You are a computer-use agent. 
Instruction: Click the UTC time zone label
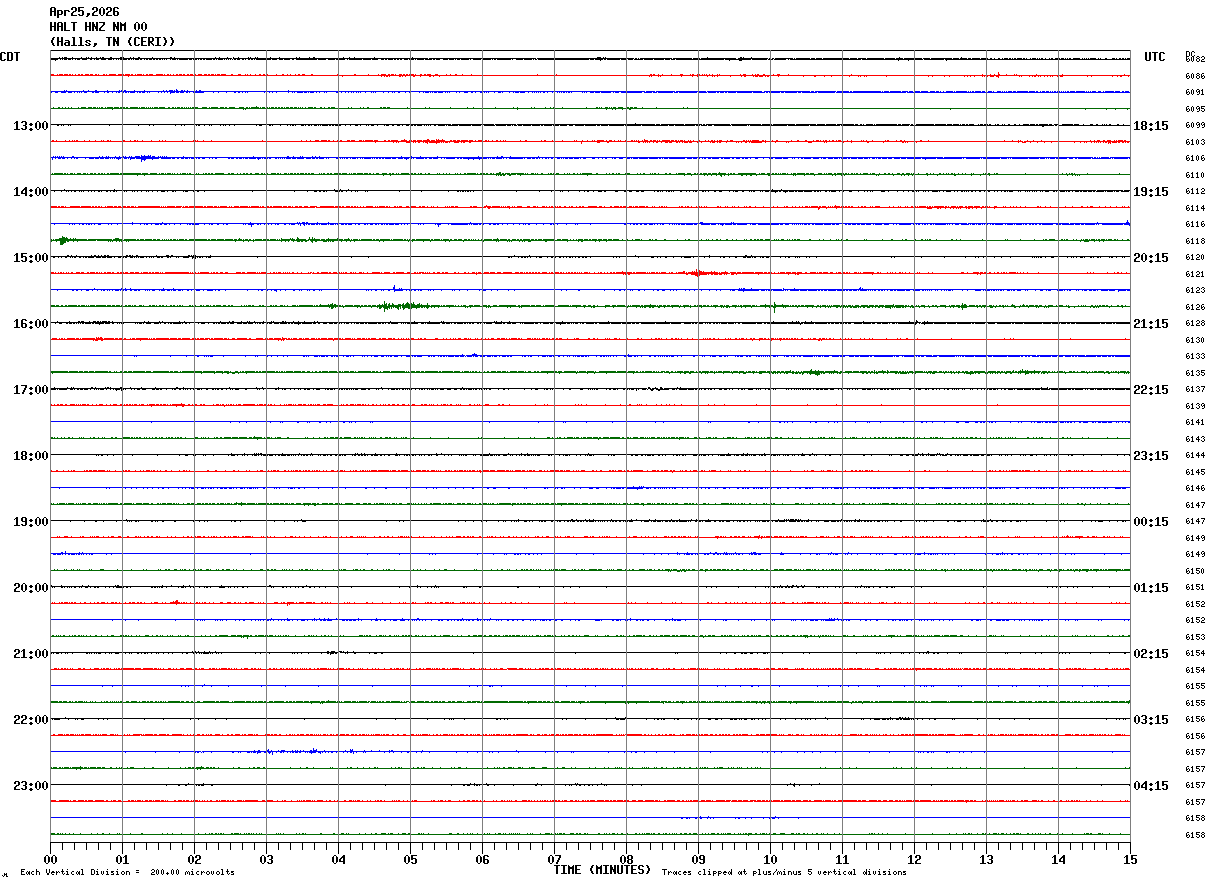click(1155, 57)
